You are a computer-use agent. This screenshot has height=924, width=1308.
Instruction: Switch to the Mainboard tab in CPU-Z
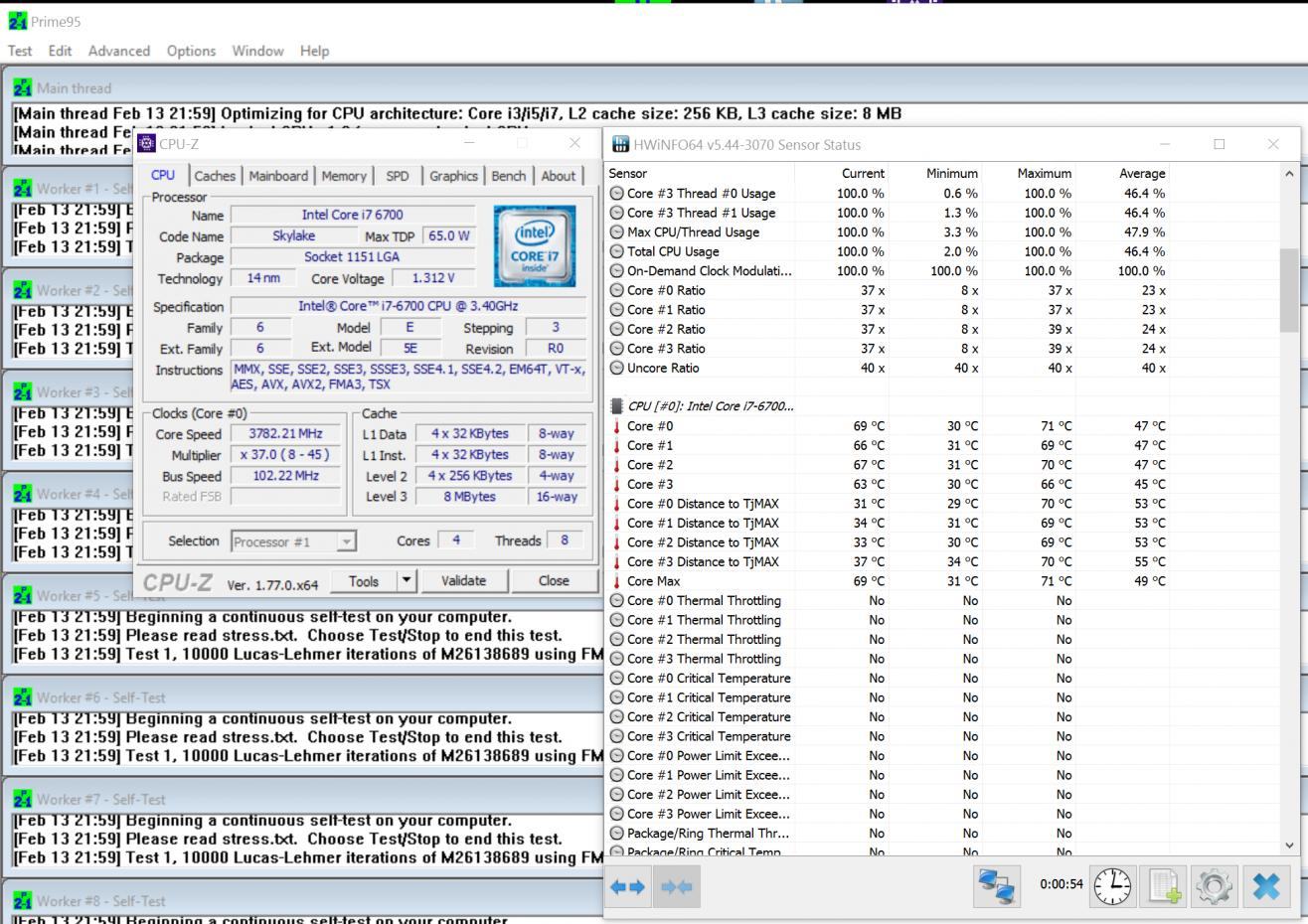pos(278,176)
